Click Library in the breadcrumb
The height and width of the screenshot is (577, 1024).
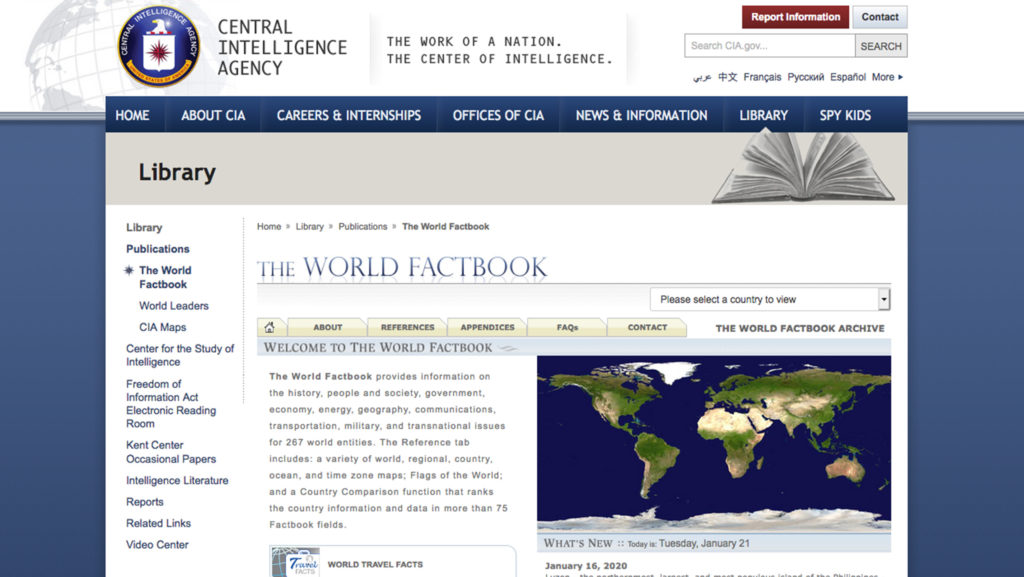(x=310, y=226)
